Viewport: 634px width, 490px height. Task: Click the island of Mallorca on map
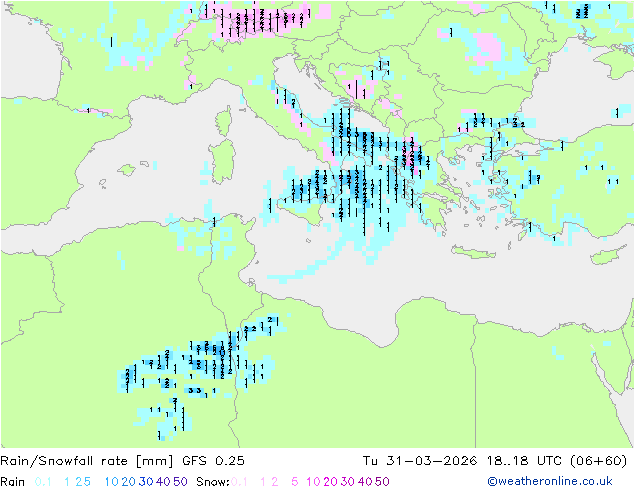click(127, 170)
